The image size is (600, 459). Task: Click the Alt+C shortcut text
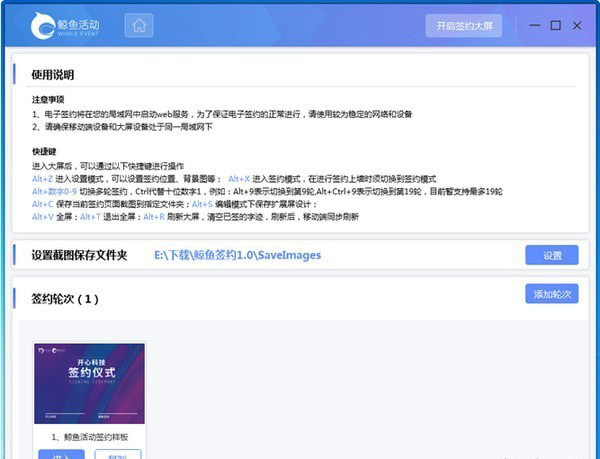pyautogui.click(x=42, y=204)
